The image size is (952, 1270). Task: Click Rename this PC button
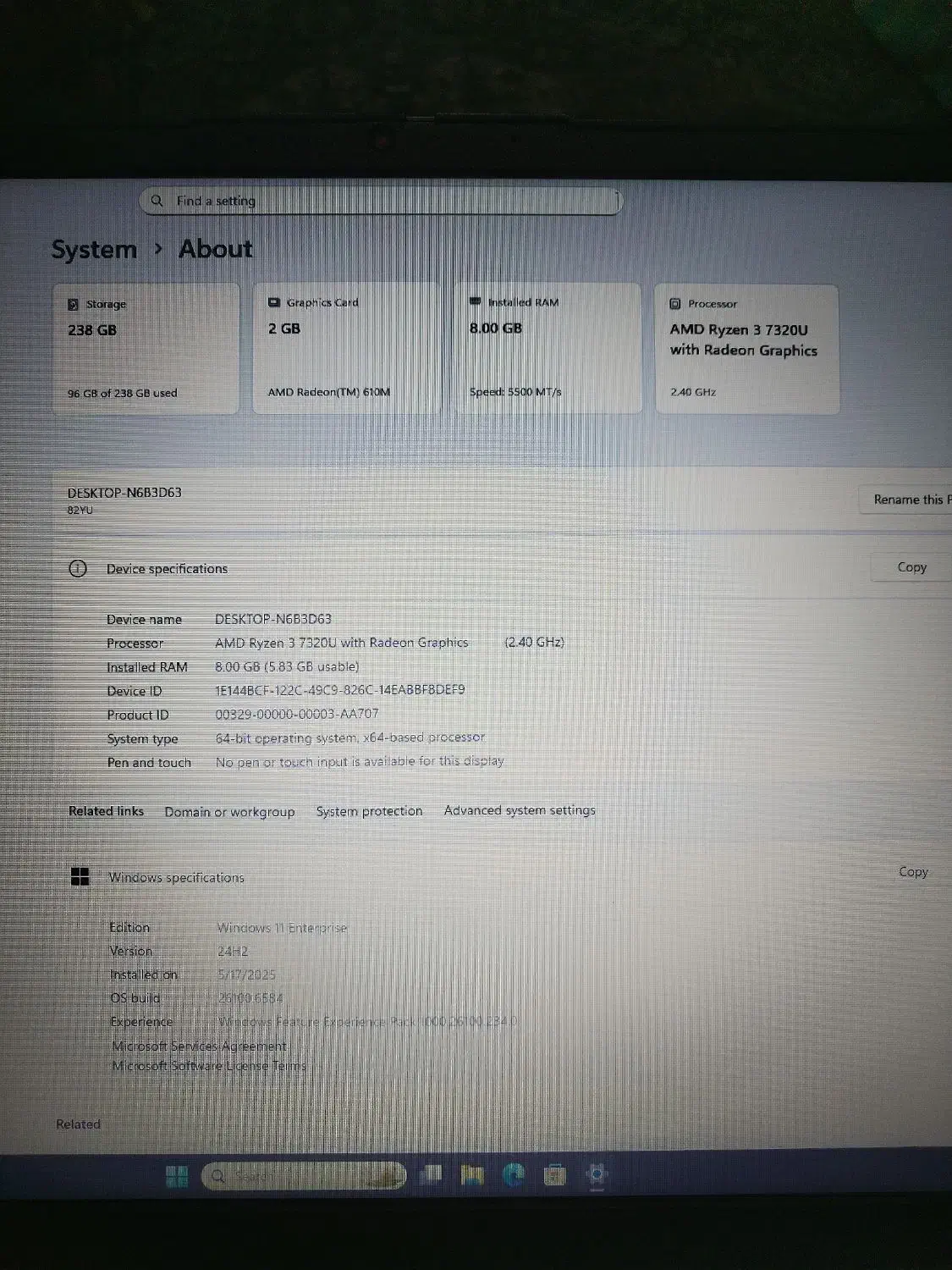(906, 500)
